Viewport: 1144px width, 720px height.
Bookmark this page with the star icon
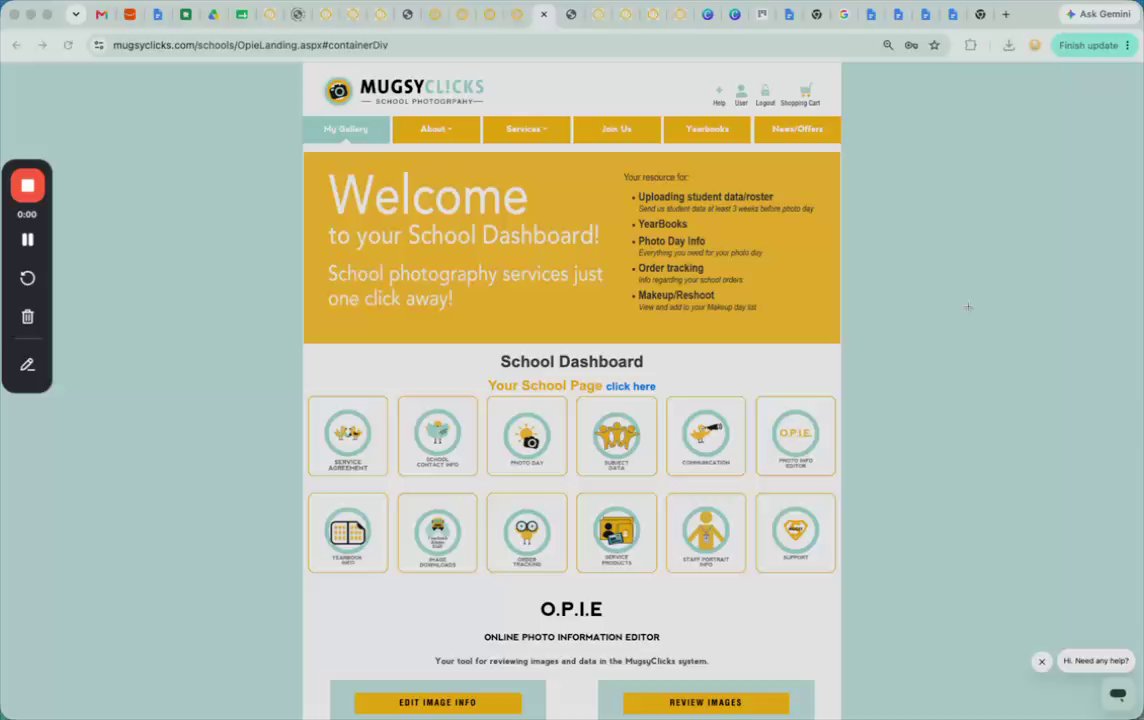(x=935, y=45)
